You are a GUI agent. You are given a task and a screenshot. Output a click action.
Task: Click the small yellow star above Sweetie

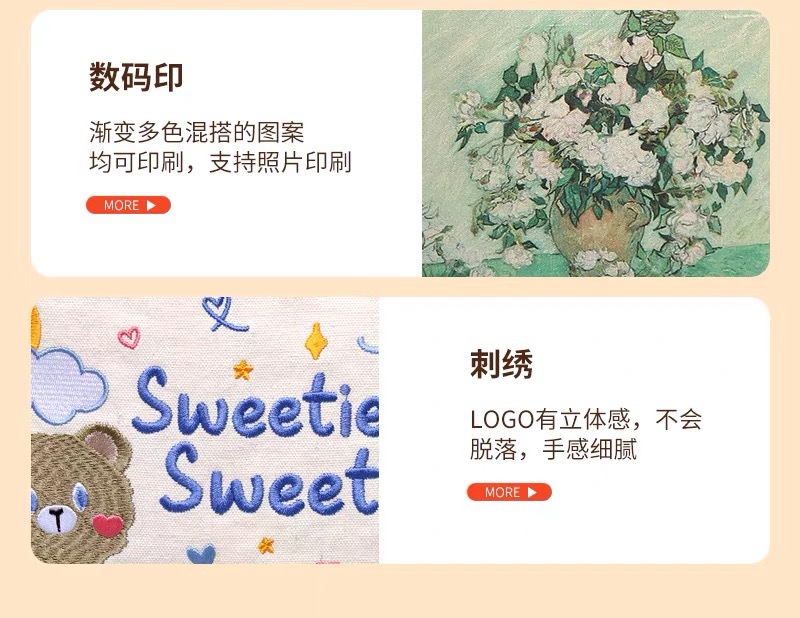click(243, 369)
